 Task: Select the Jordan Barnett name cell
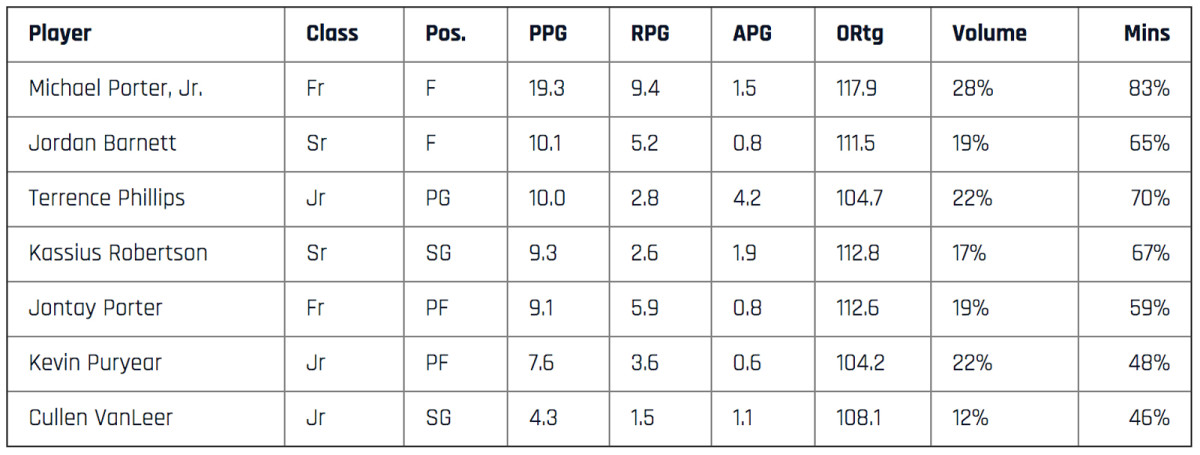tap(102, 143)
